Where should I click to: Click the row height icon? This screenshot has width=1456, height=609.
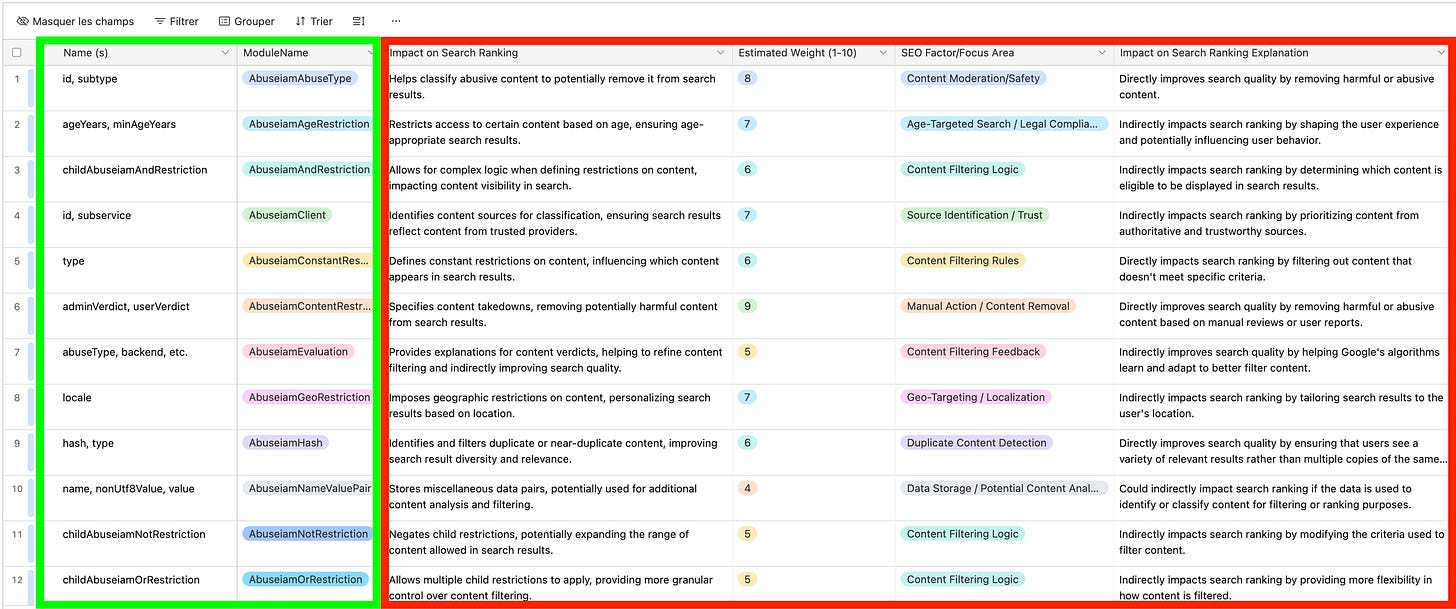coord(359,21)
